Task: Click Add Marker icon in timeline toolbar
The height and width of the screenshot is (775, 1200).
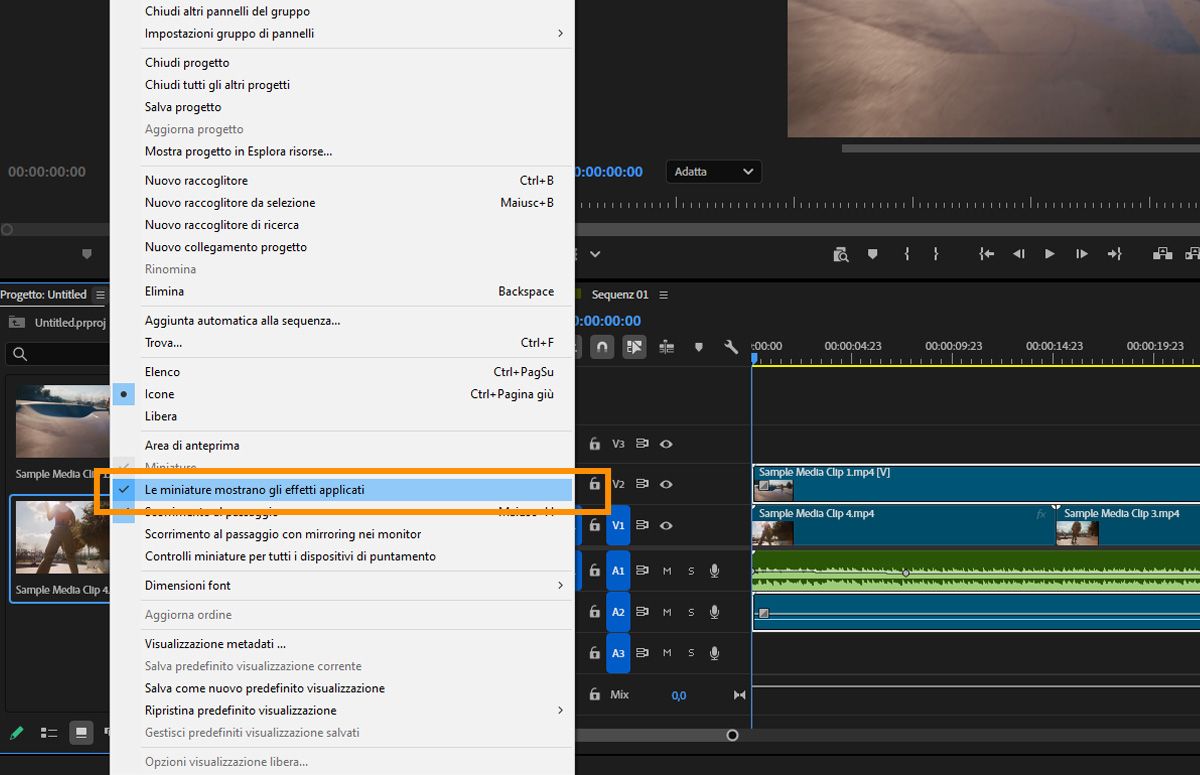Action: pyautogui.click(x=699, y=347)
